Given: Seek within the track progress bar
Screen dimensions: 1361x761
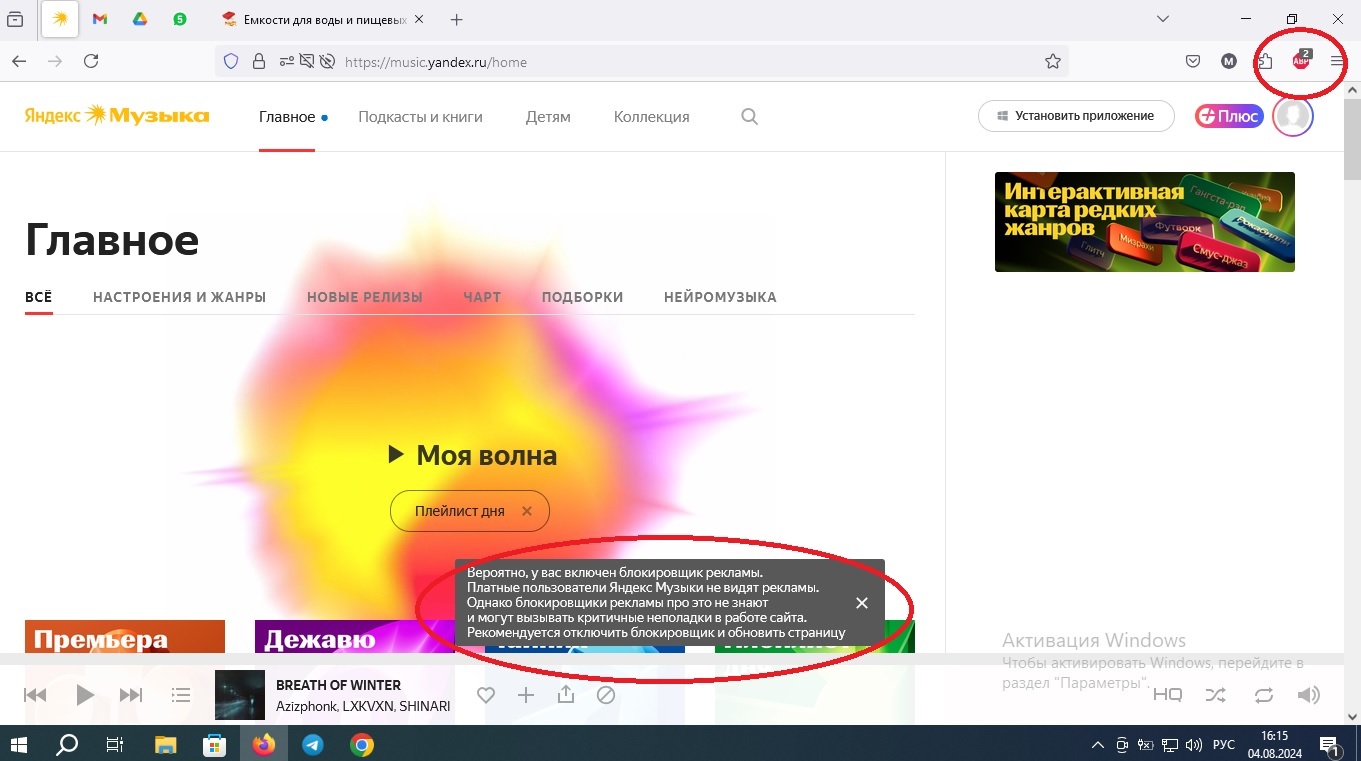Looking at the screenshot, I should [x=672, y=659].
